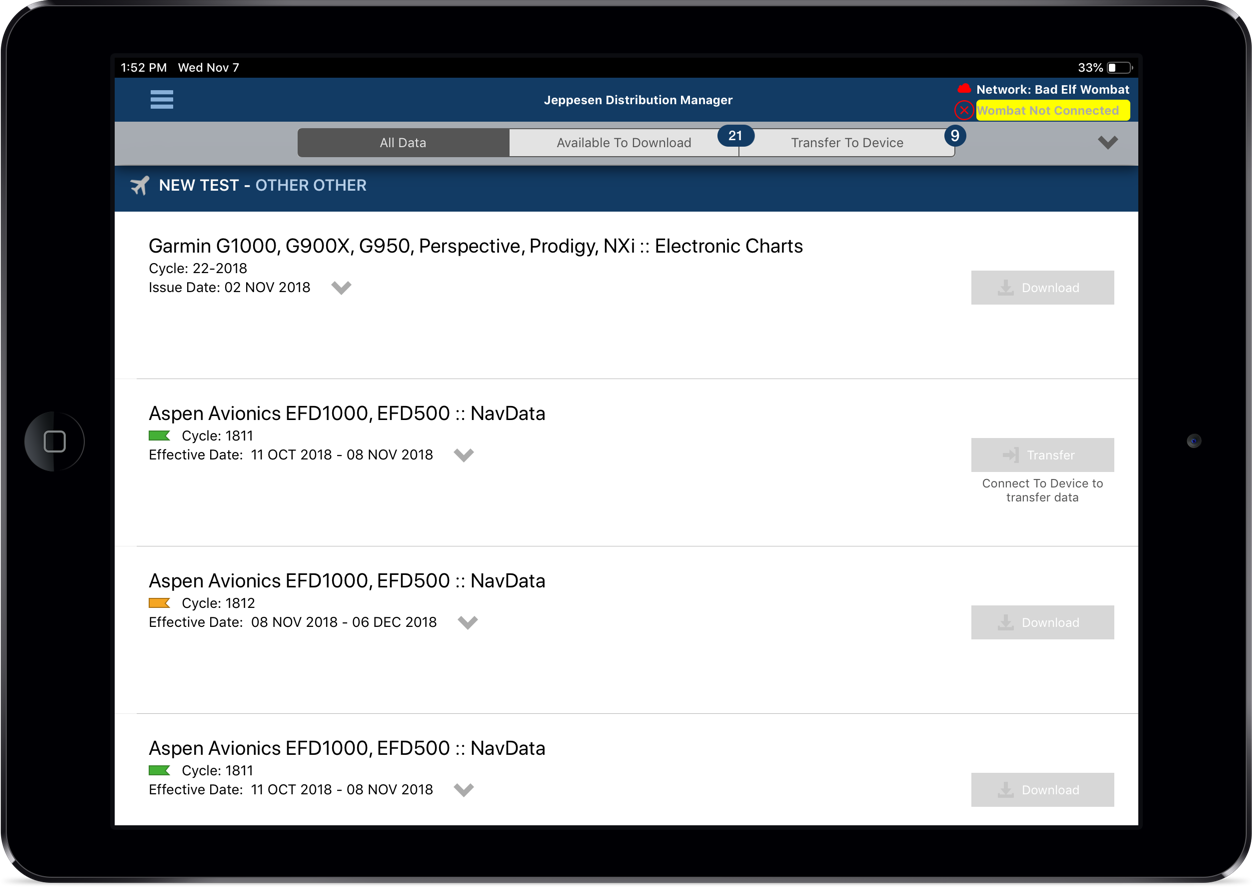Click Garmin G1000 Electronic Charts title
Screen dimensions: 1253x888
pos(476,246)
